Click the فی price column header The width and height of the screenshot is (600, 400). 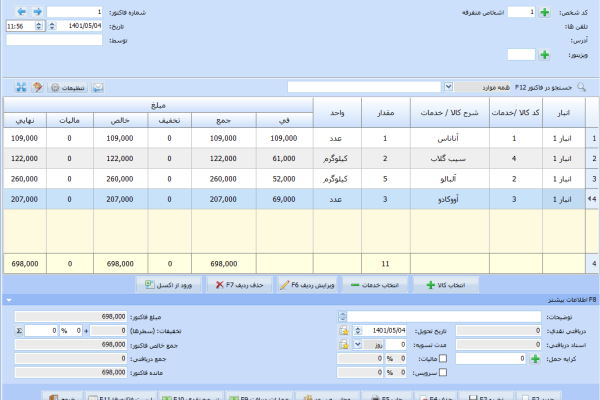[x=284, y=120]
